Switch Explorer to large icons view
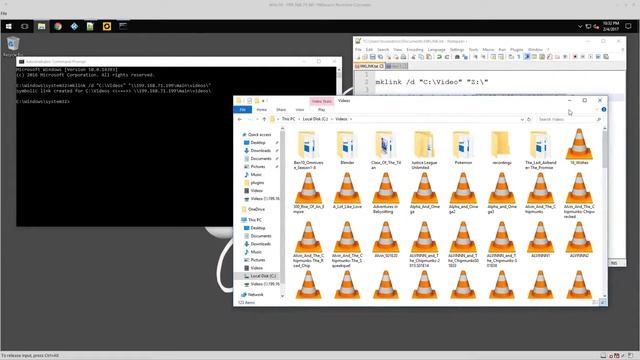The image size is (640, 360). (603, 302)
